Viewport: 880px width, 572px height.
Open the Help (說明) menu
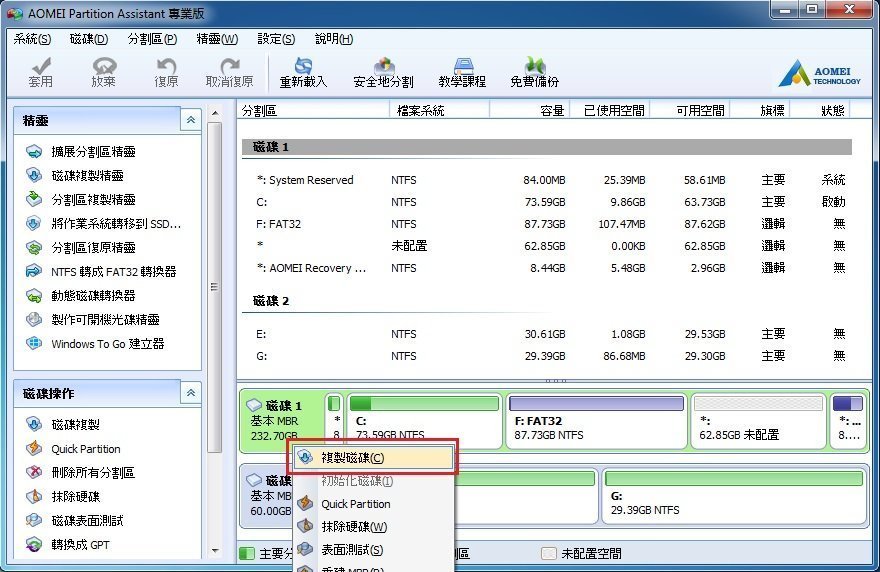(x=334, y=39)
